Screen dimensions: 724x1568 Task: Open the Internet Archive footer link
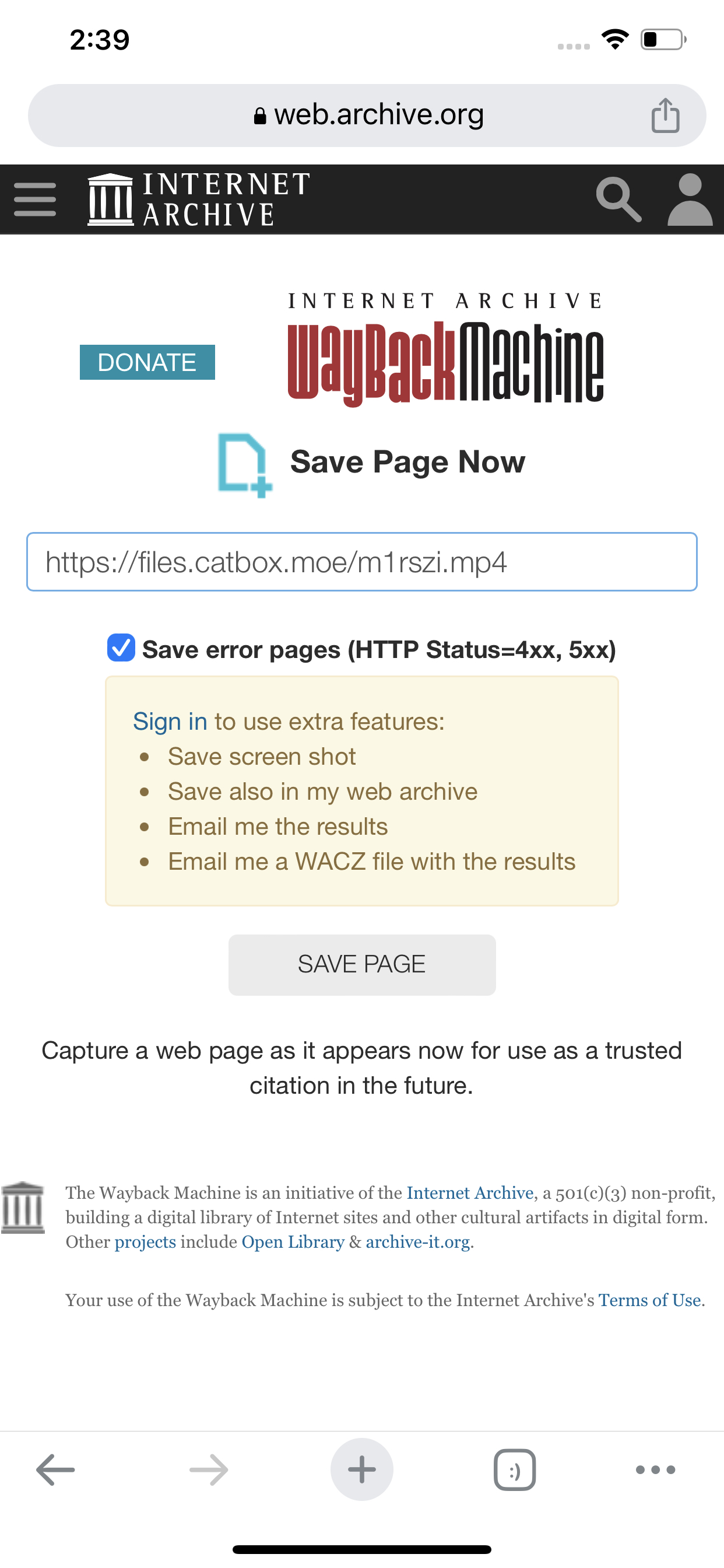click(x=470, y=1192)
